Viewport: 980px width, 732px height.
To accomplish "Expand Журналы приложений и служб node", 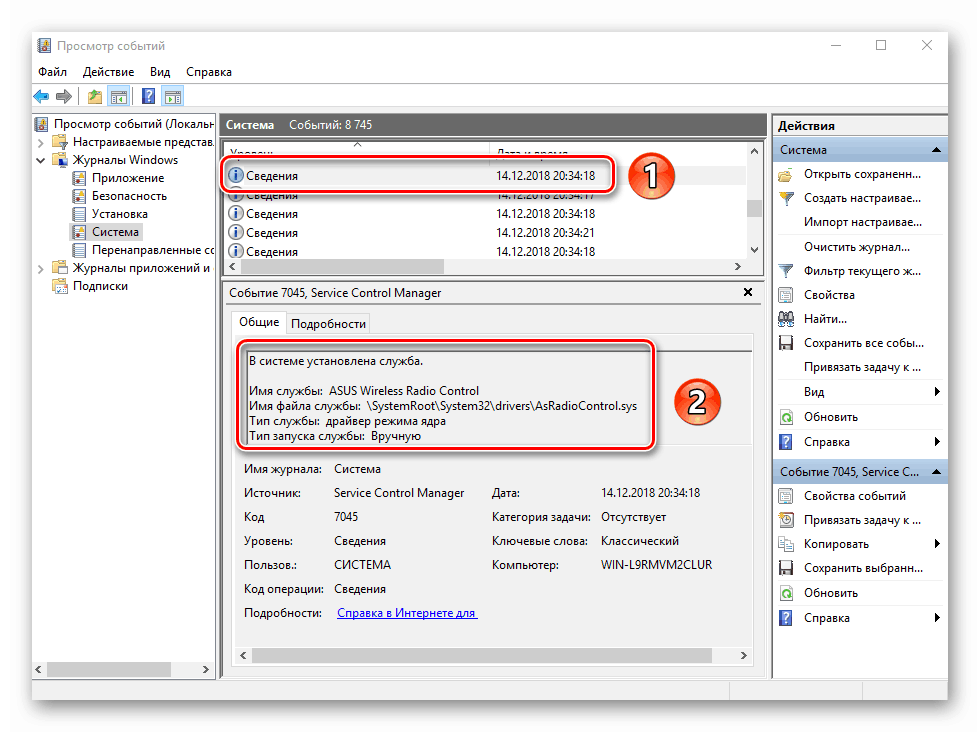I will [41, 268].
